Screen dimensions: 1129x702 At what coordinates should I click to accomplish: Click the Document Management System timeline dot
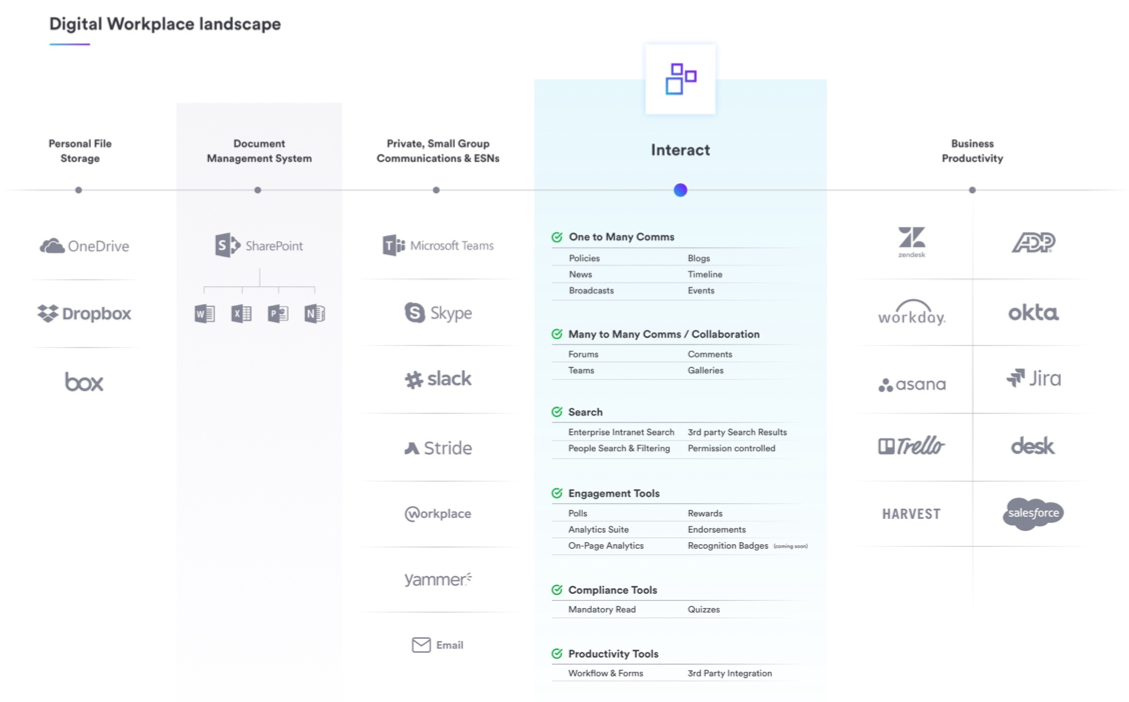(x=258, y=190)
